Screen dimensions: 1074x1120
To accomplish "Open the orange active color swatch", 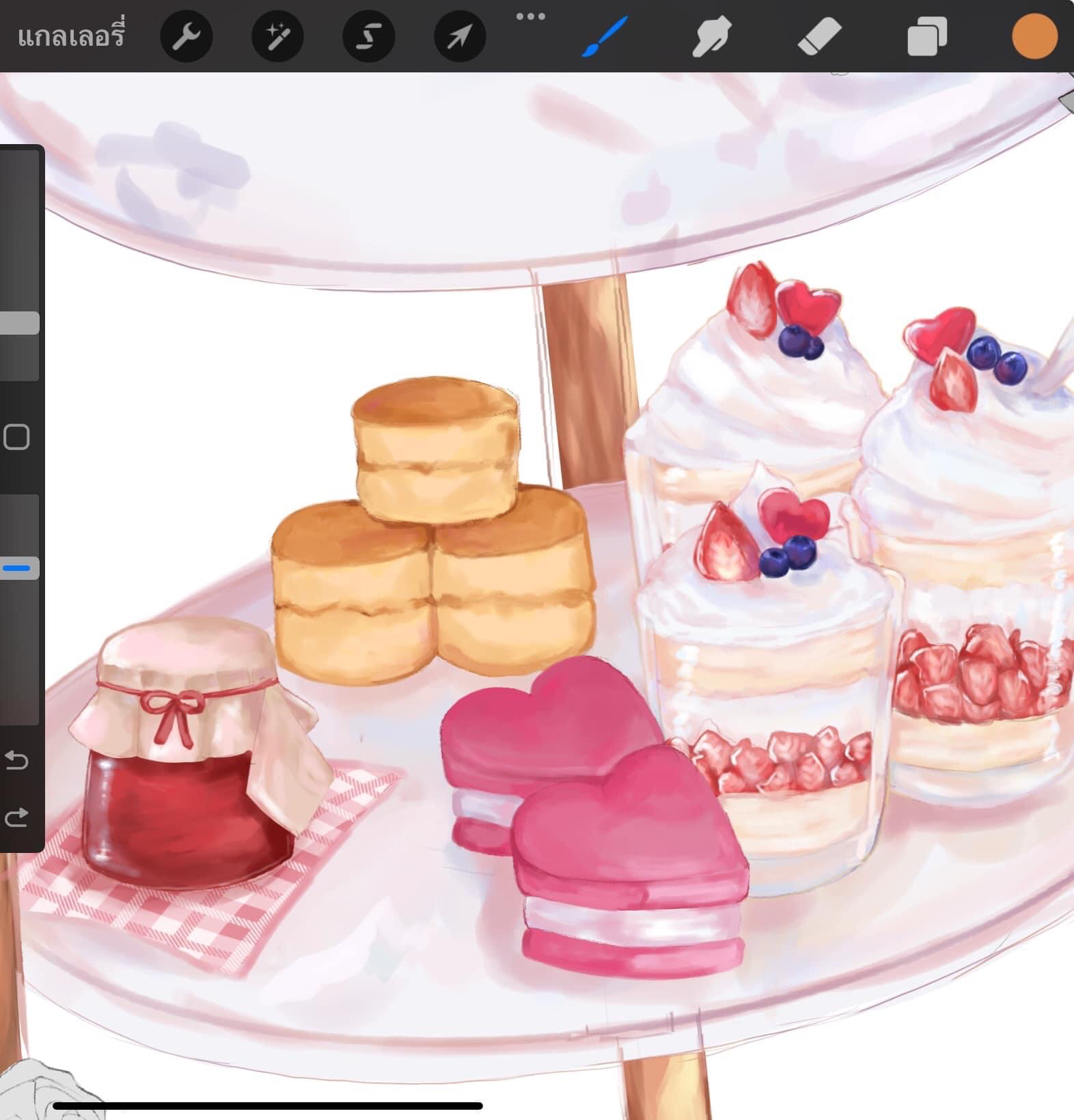I will pyautogui.click(x=1034, y=36).
